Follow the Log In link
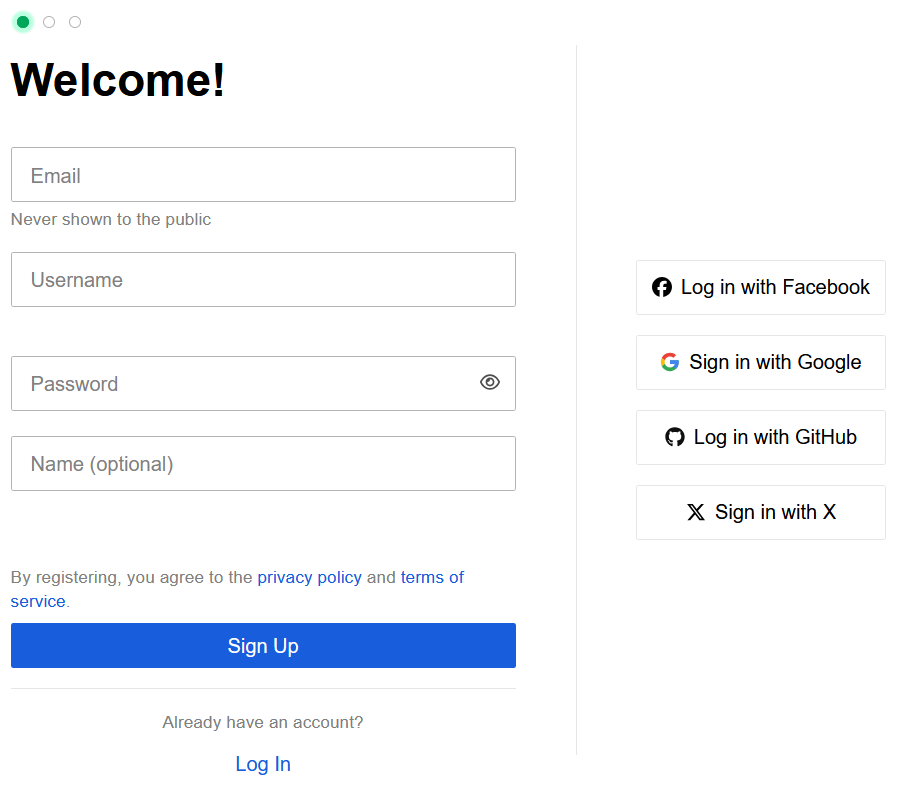The width and height of the screenshot is (903, 795). point(263,764)
